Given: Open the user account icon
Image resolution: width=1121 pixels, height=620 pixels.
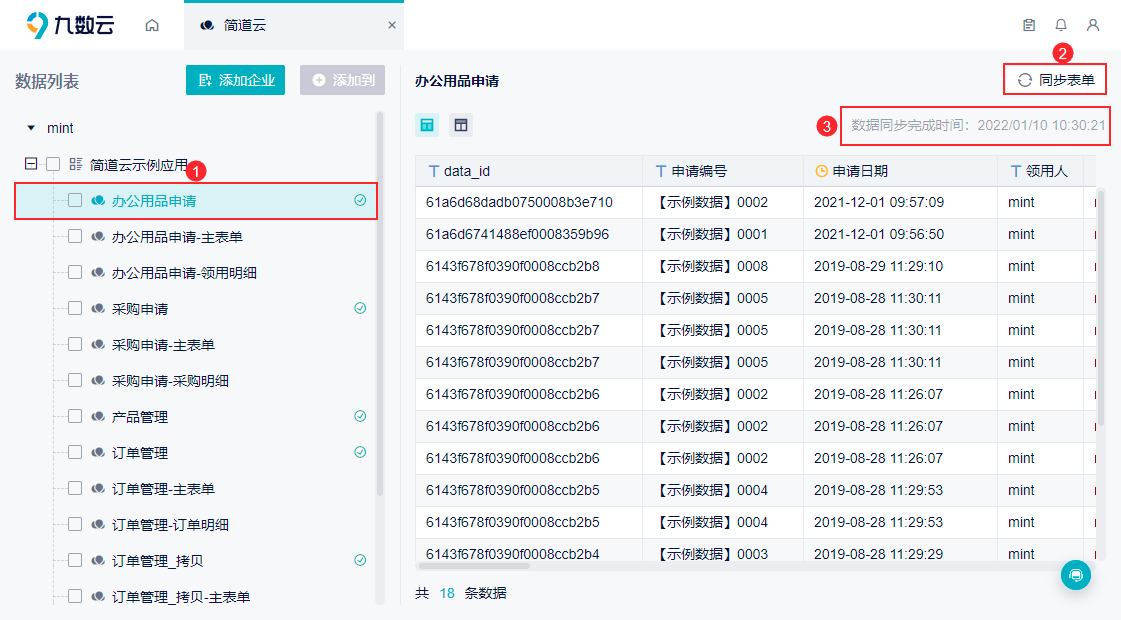Looking at the screenshot, I should coord(1093,25).
